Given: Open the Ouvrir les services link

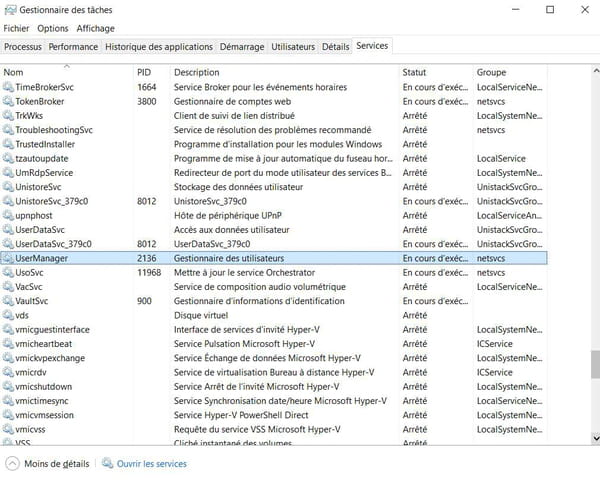Looking at the screenshot, I should pos(152,464).
